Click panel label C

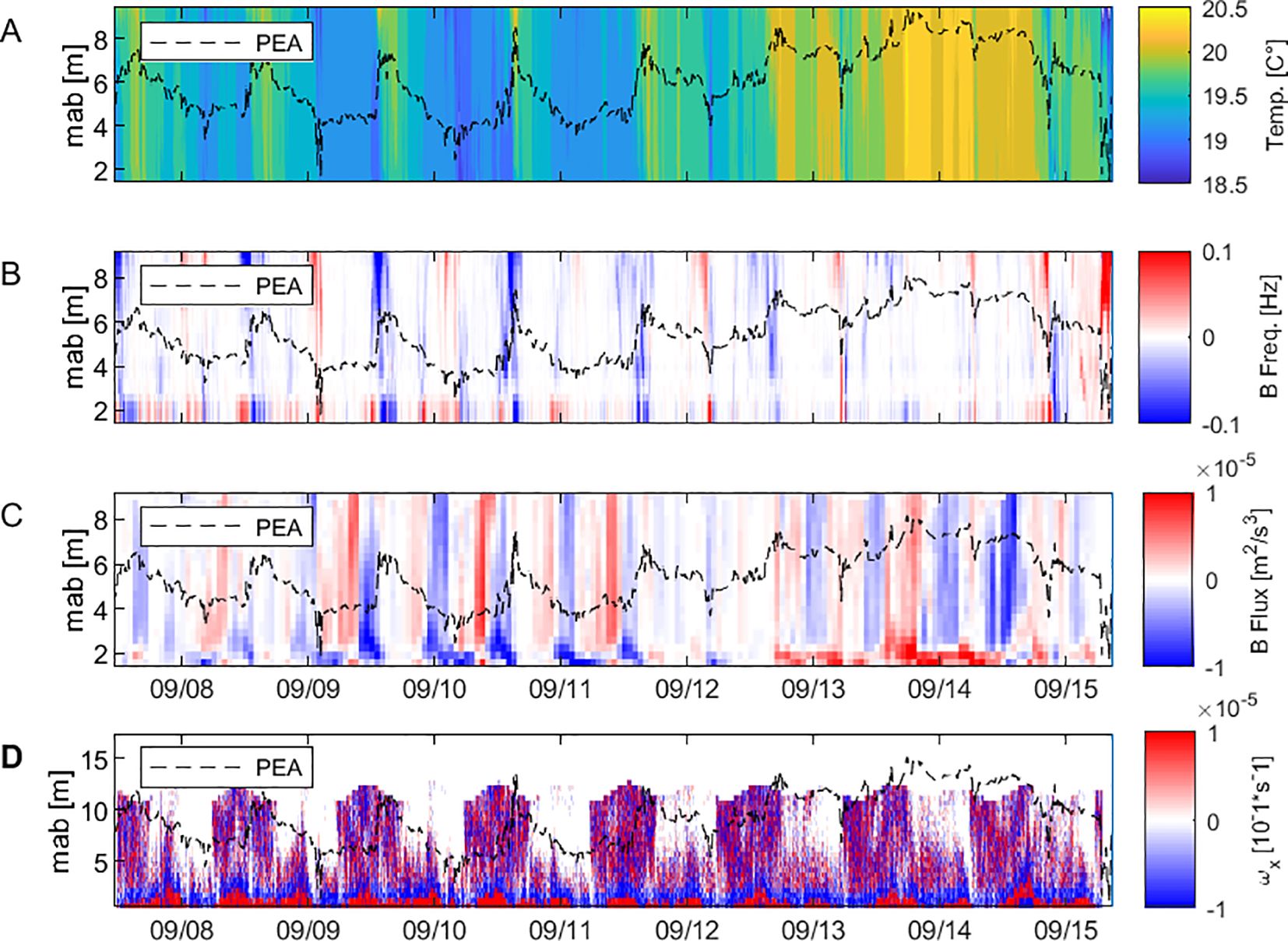point(11,515)
